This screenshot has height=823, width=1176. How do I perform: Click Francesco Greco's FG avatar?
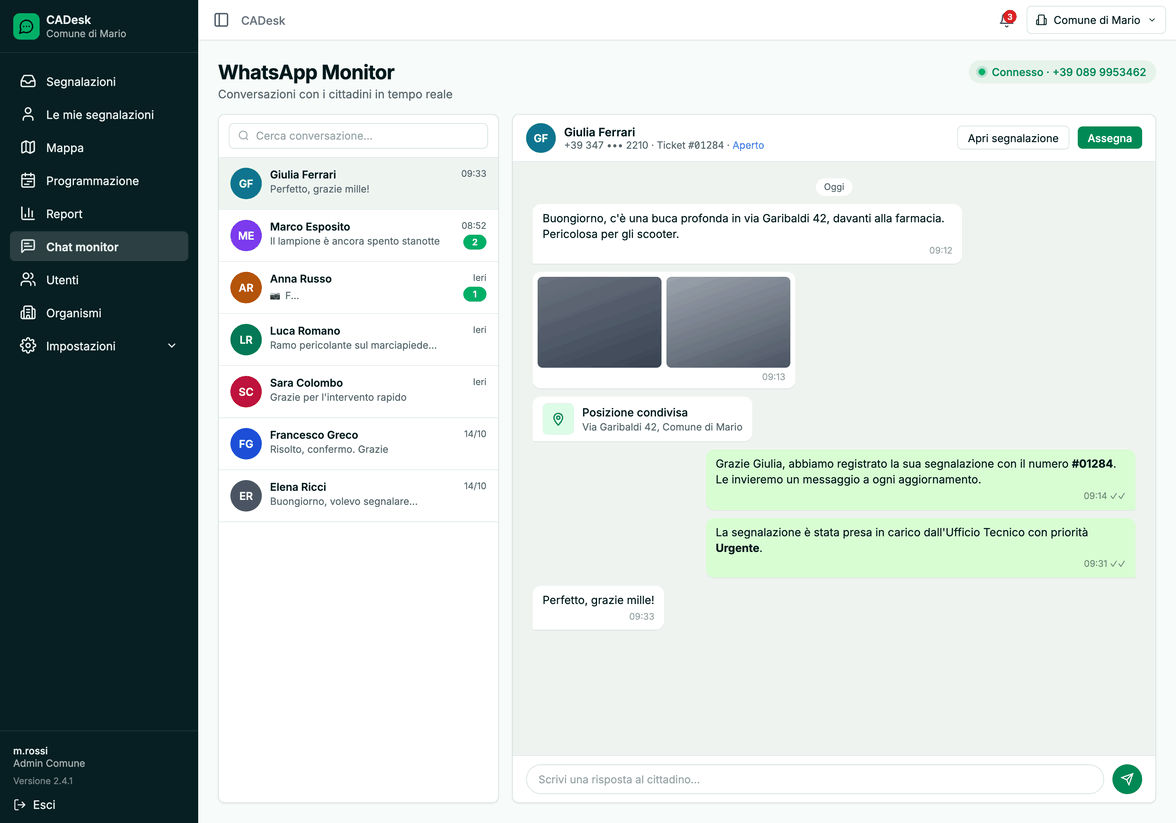pyautogui.click(x=246, y=443)
